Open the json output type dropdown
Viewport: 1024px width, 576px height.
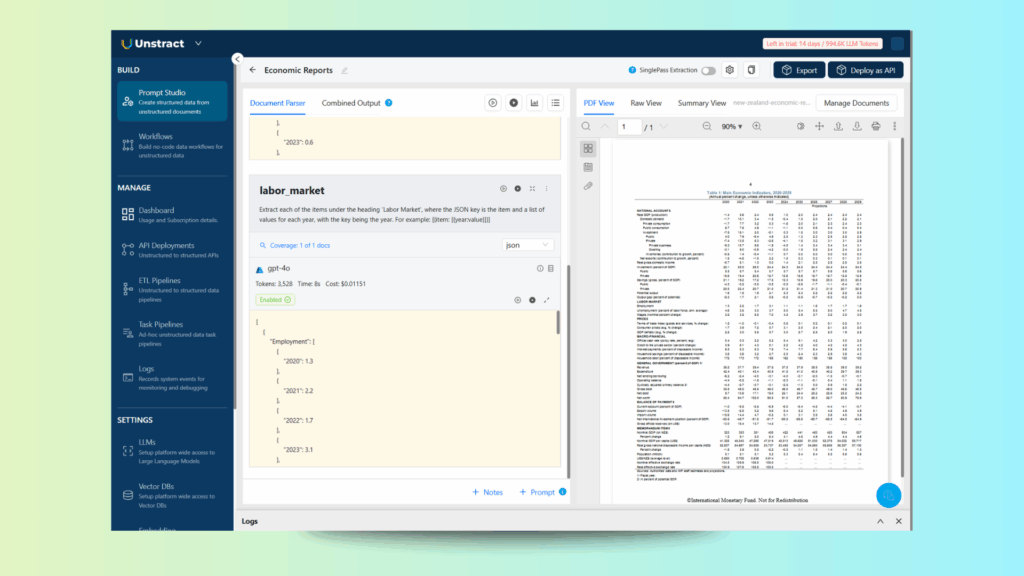tap(527, 245)
